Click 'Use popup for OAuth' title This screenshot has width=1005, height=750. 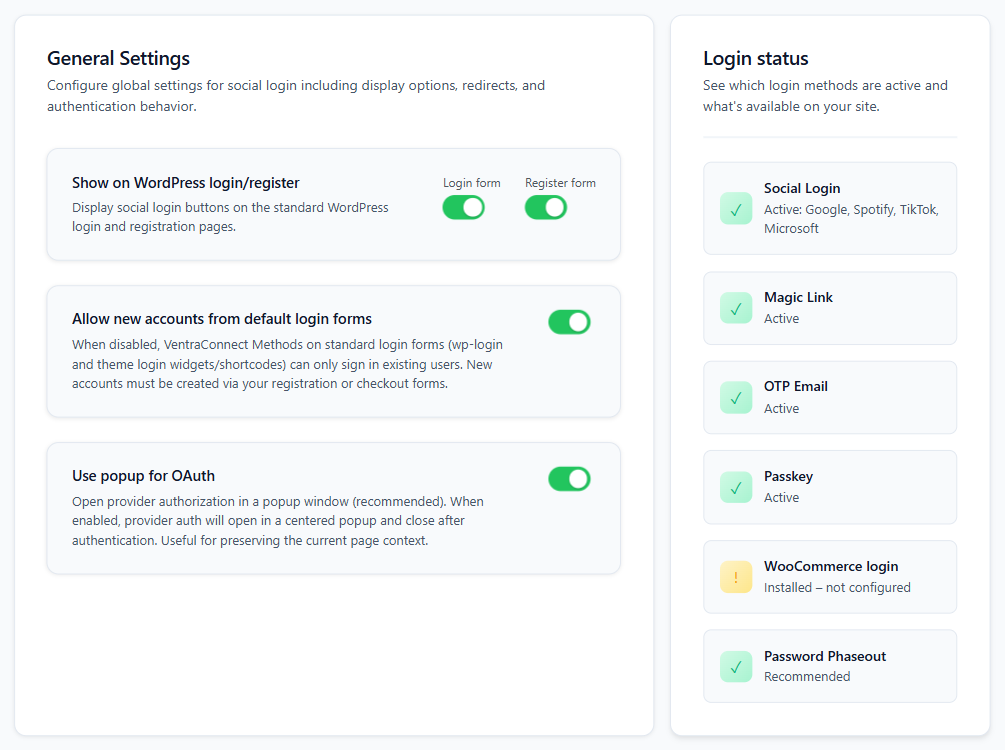(144, 476)
